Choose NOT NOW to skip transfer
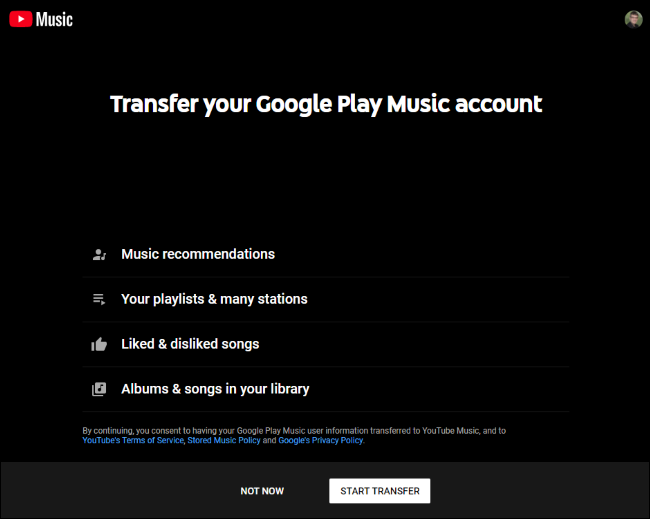 pyautogui.click(x=262, y=491)
